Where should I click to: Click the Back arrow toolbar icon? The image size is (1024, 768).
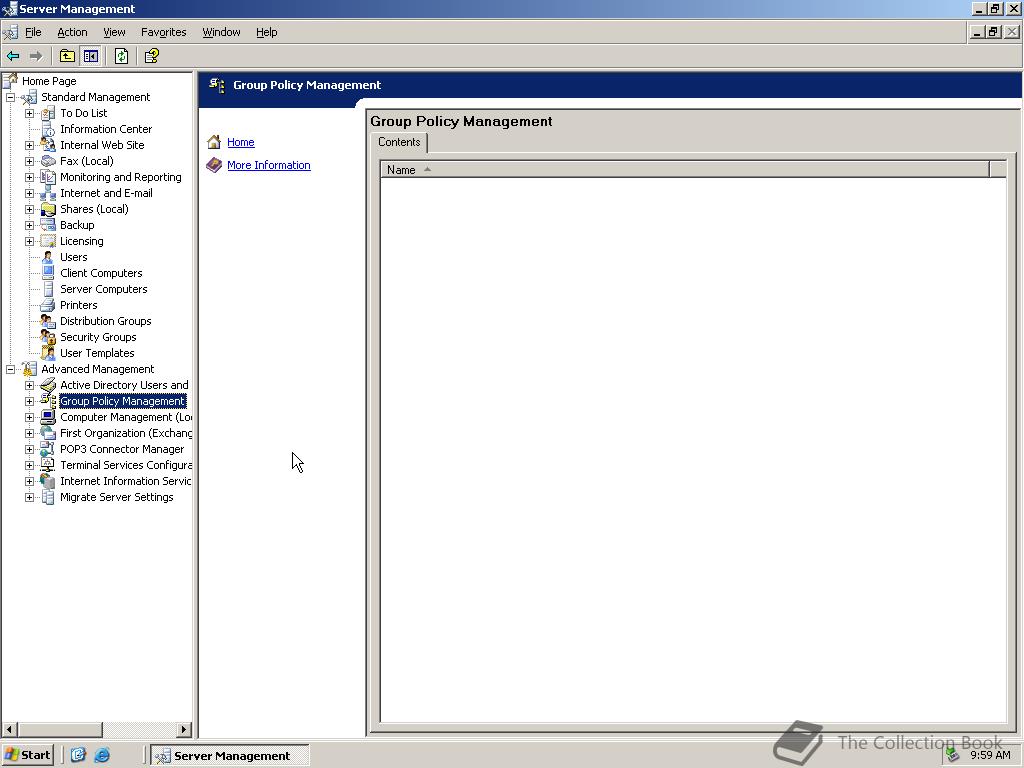(13, 56)
